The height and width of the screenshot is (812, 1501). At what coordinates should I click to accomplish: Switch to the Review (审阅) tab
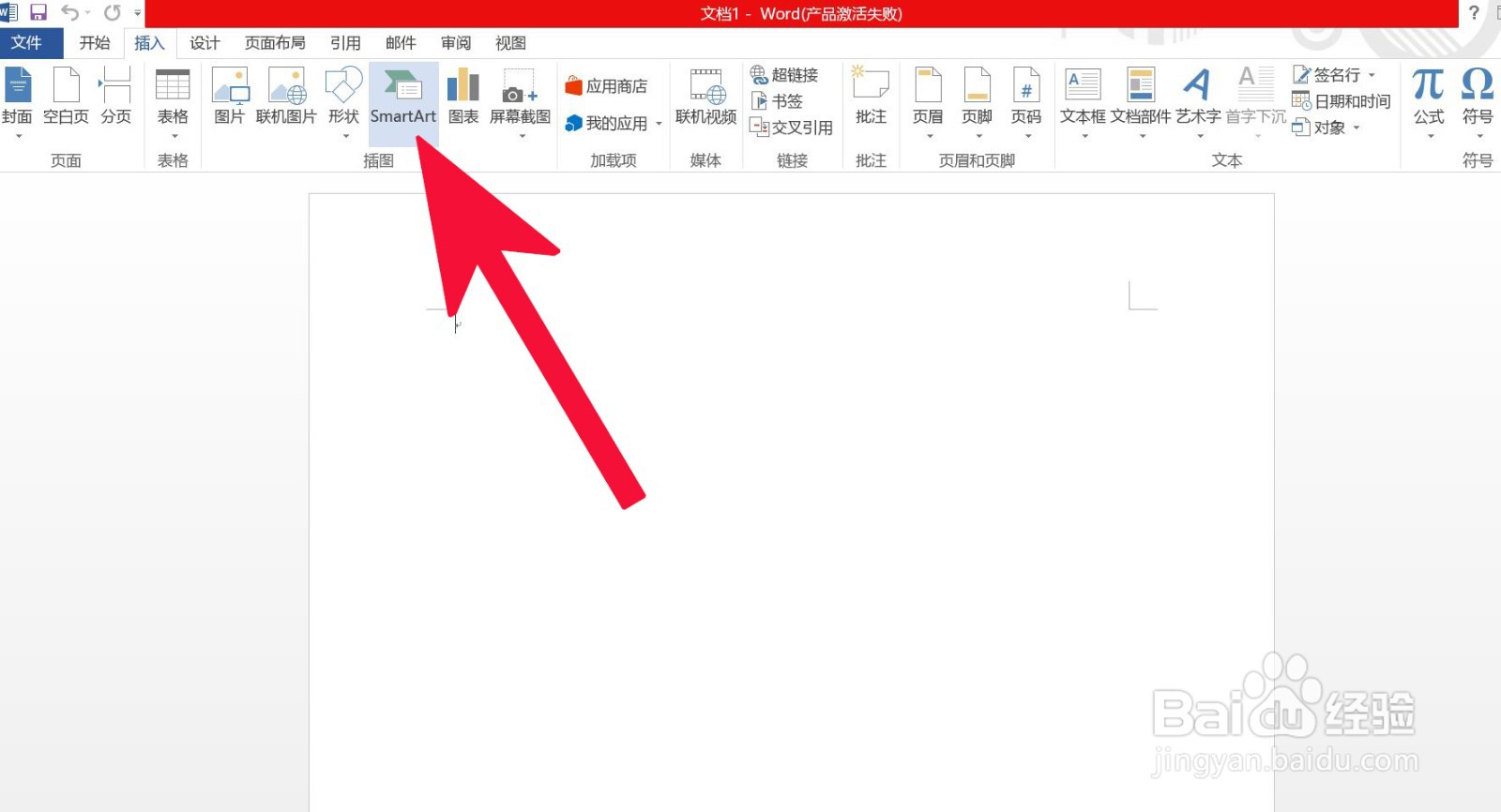(456, 43)
